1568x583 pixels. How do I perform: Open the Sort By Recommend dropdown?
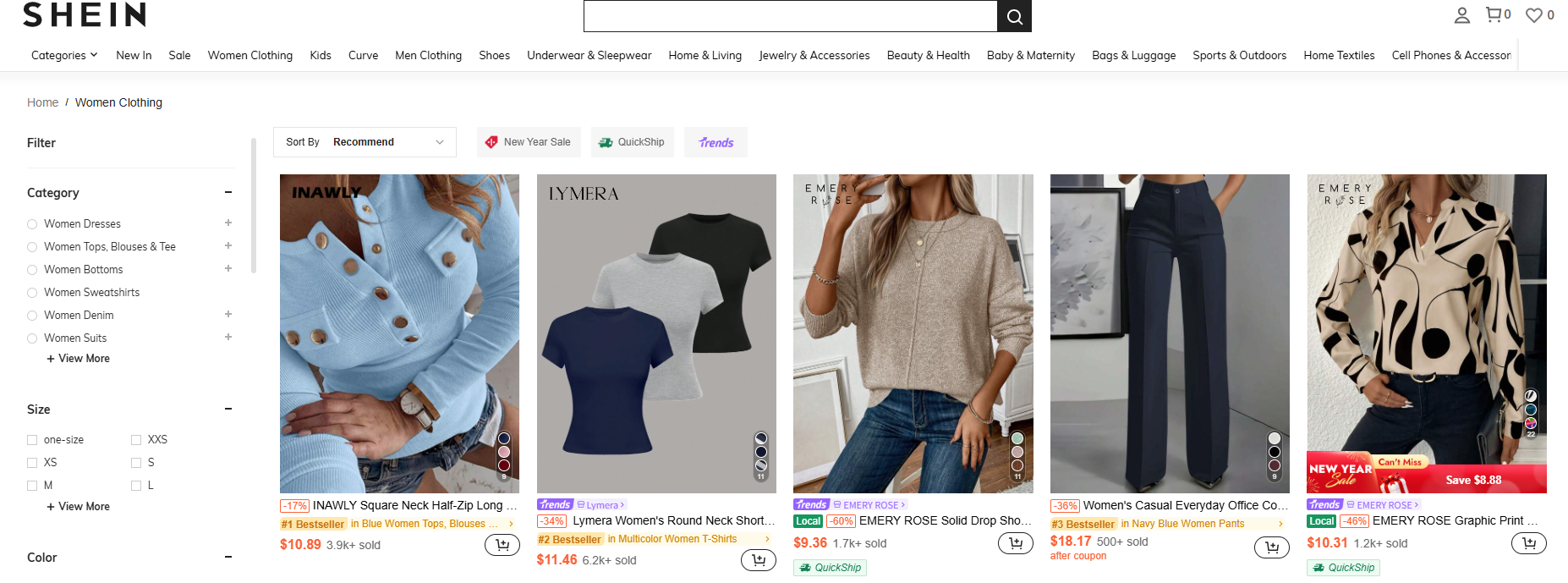pos(365,142)
